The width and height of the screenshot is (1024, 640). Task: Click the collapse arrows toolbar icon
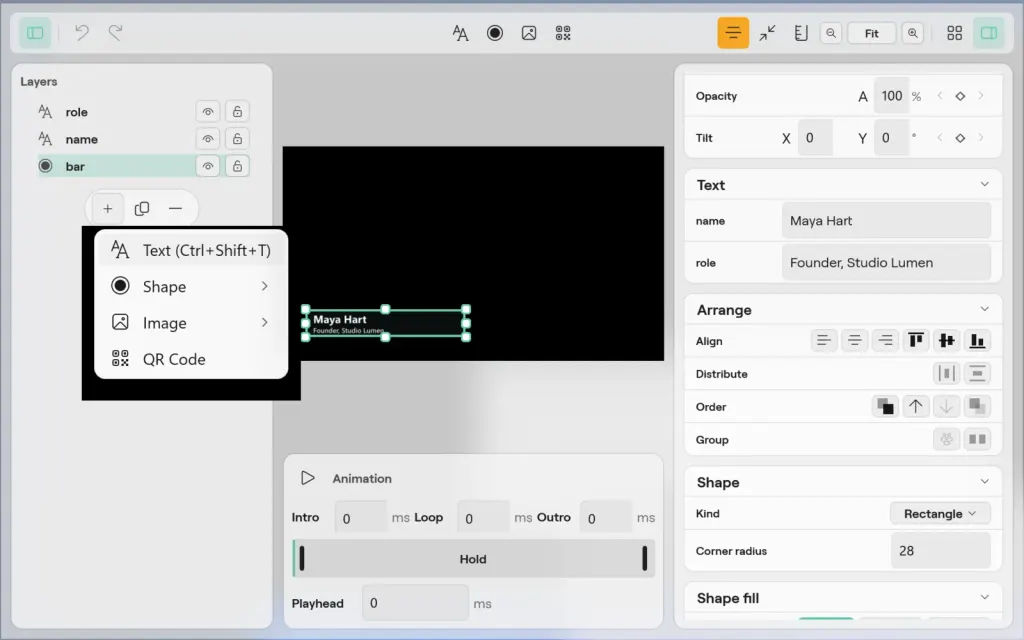pyautogui.click(x=767, y=33)
